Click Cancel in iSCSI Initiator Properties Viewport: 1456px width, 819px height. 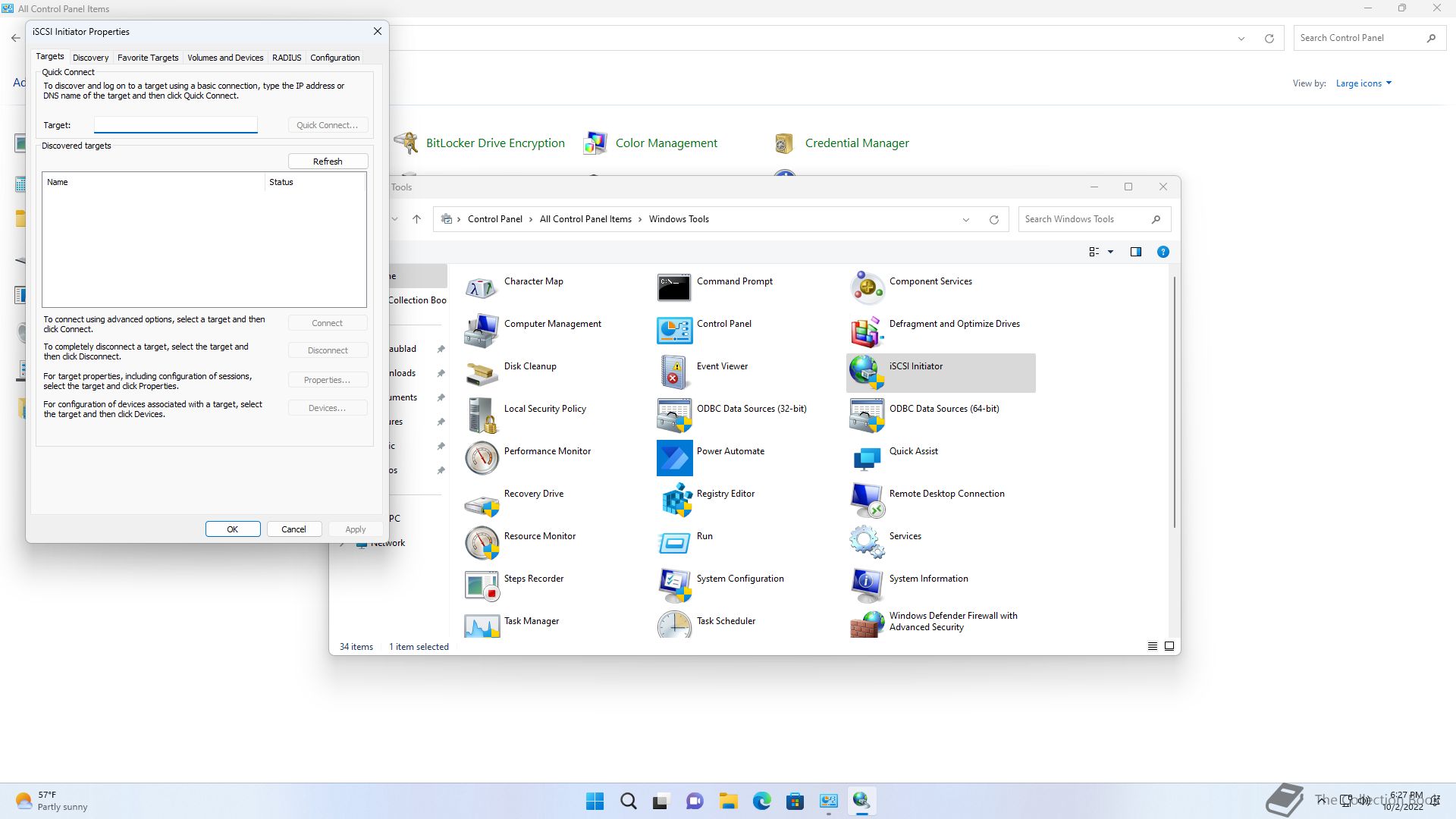pos(293,529)
